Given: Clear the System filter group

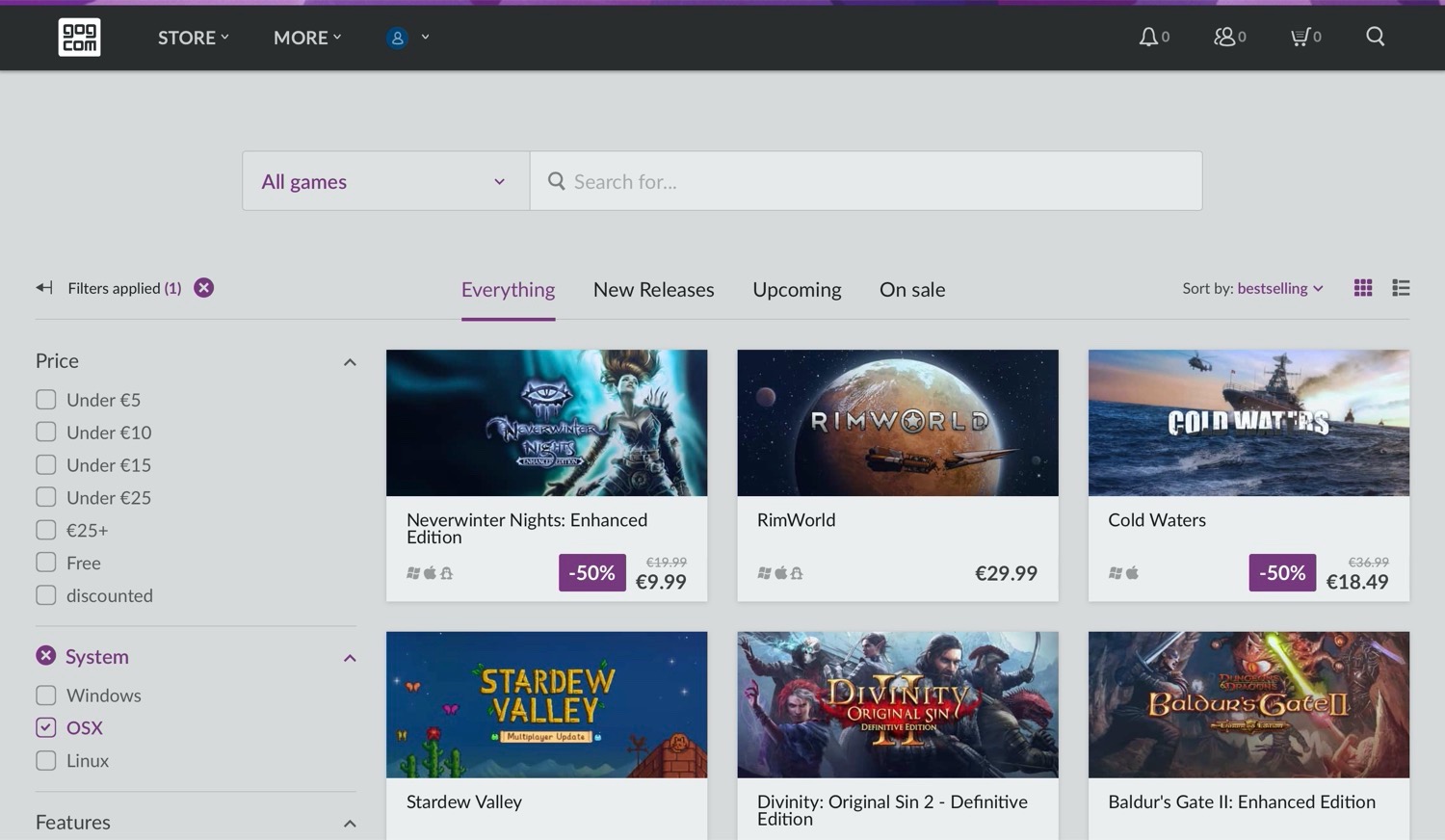Looking at the screenshot, I should (45, 656).
